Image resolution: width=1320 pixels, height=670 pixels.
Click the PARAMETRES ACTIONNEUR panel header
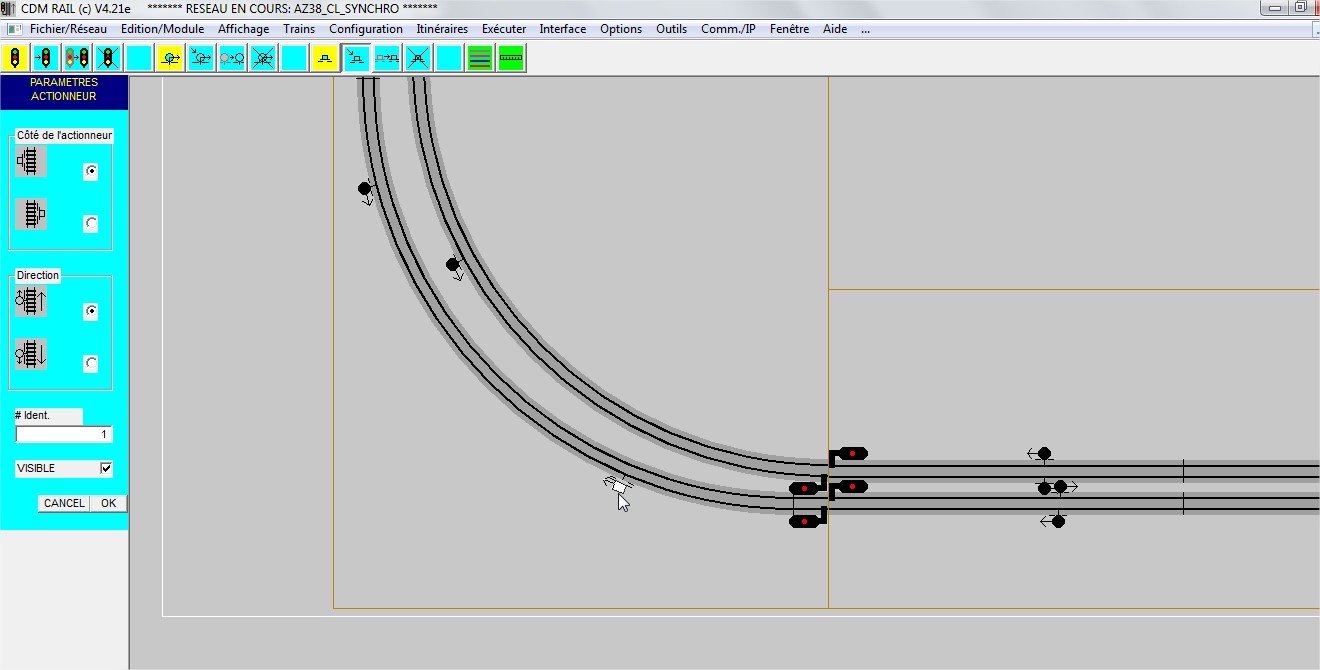tap(64, 90)
